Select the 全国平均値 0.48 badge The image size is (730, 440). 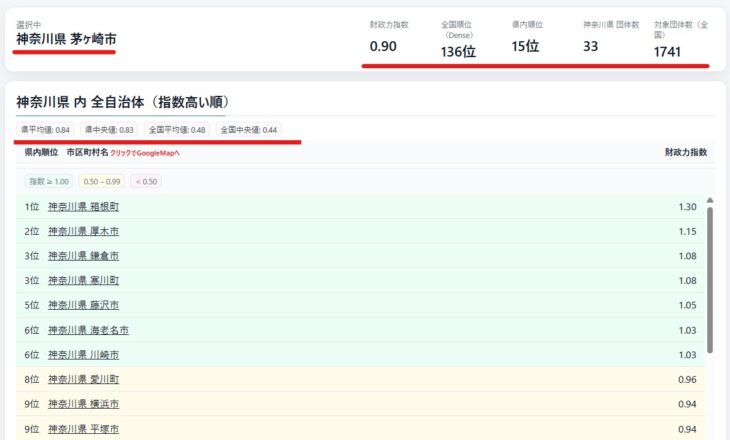coord(177,130)
